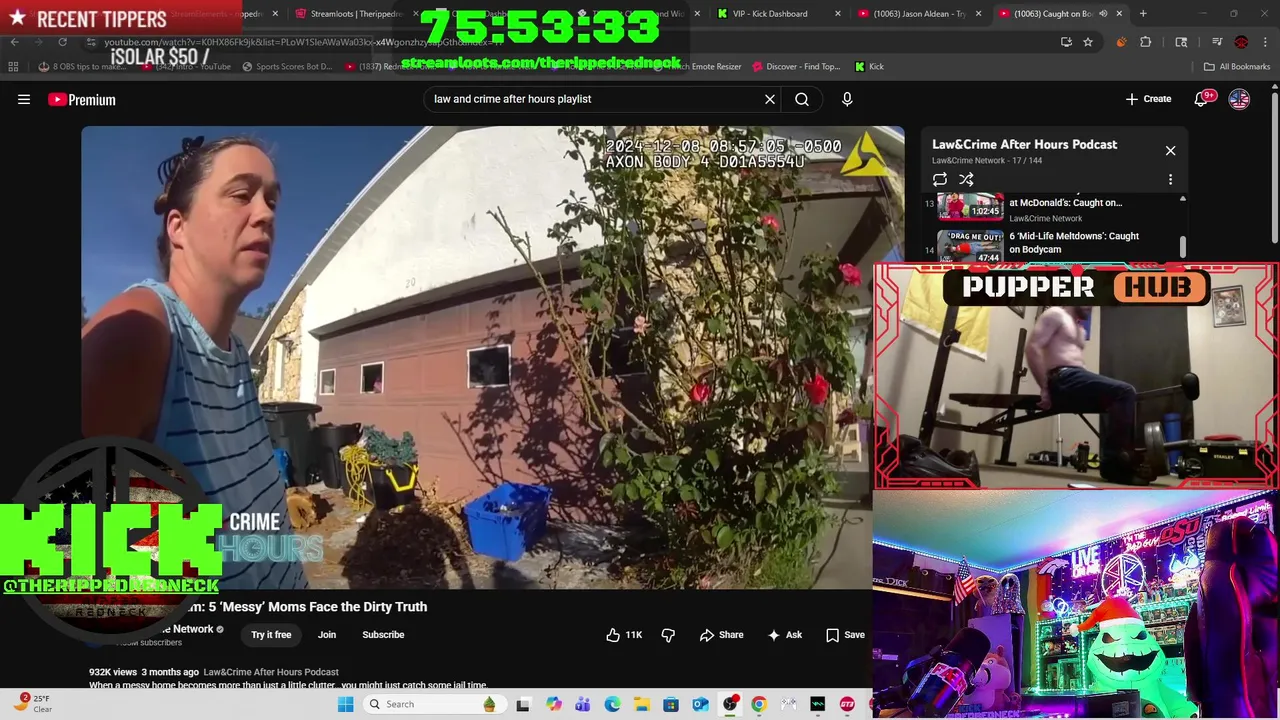Subscribe to the Law&Crime channel
1280x720 pixels.
[x=383, y=635]
